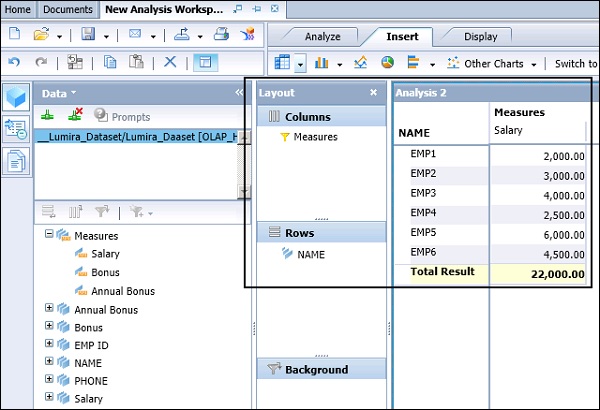This screenshot has height=410, width=600.
Task: Insert a line chart from toolbar
Action: [x=360, y=63]
